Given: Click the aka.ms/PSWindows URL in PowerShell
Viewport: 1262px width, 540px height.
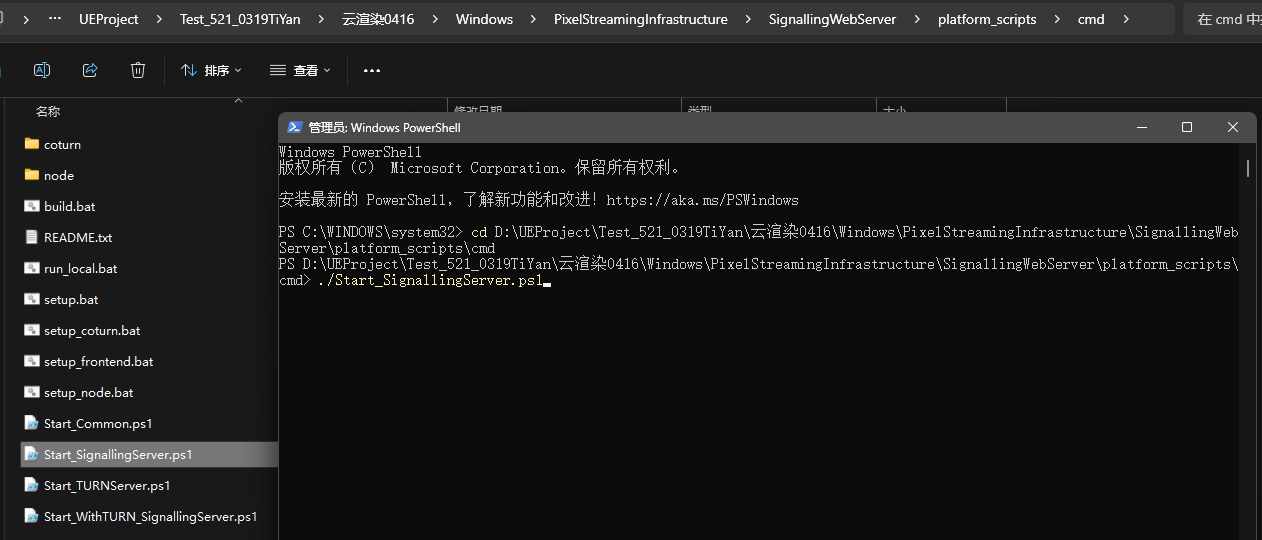Looking at the screenshot, I should (702, 200).
